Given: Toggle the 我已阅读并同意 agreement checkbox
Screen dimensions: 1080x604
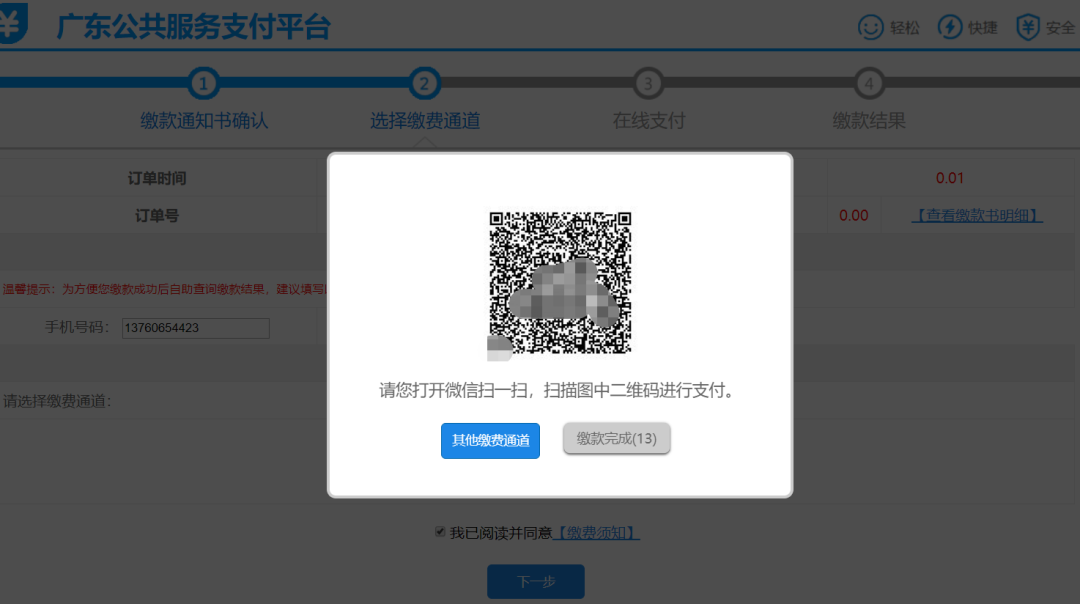Looking at the screenshot, I should (438, 532).
